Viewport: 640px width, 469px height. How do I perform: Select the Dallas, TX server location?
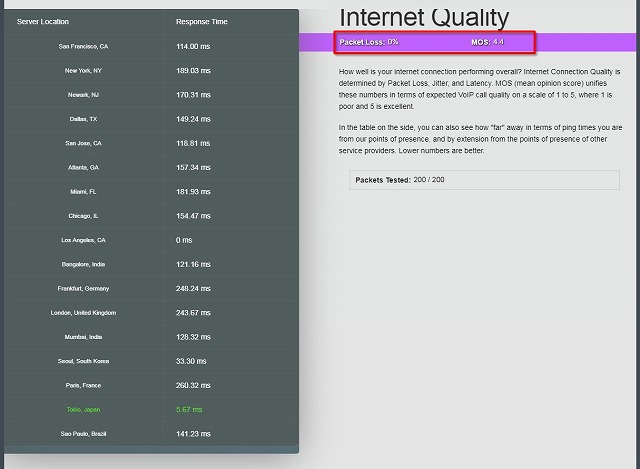tap(84, 119)
